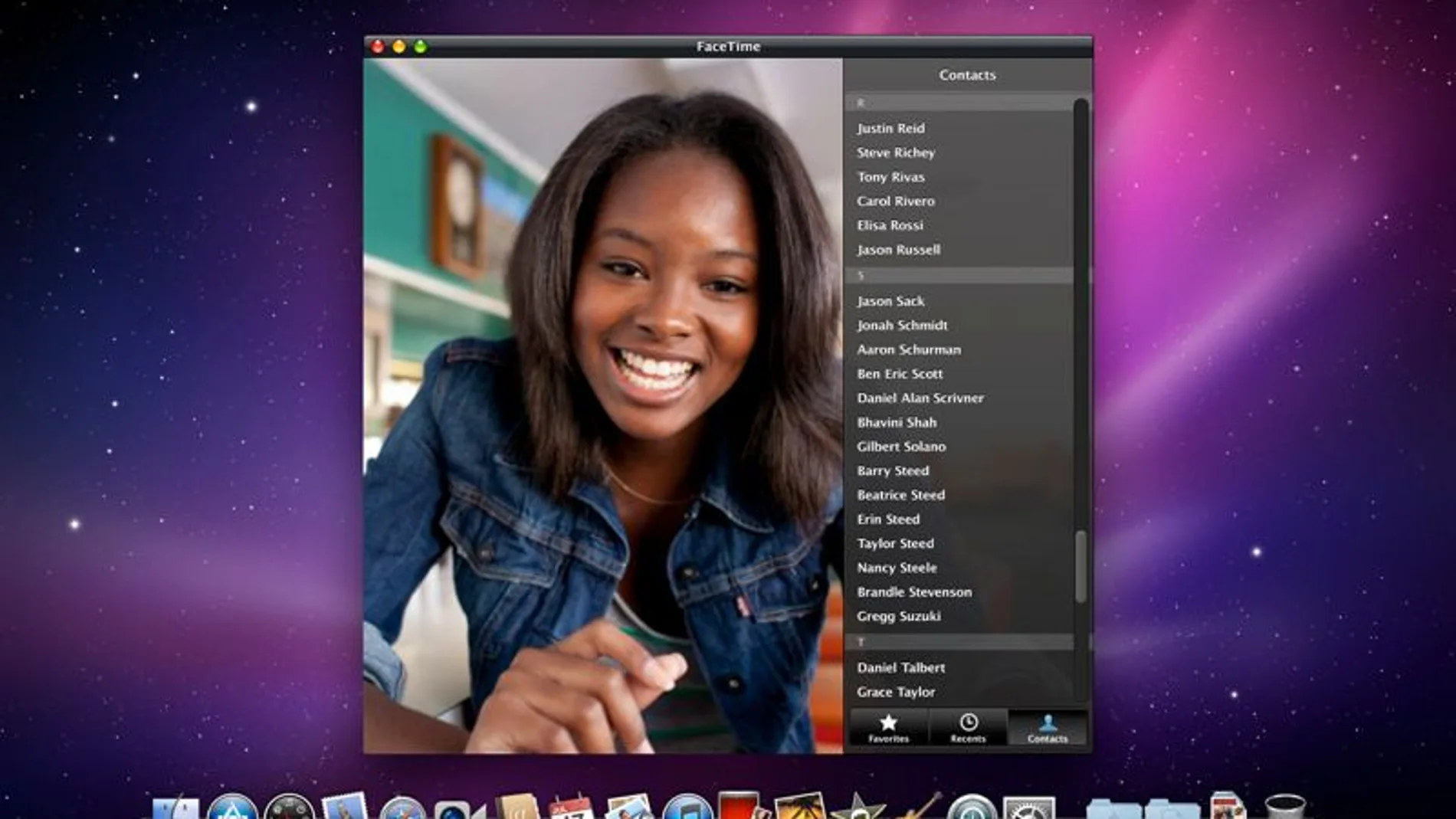Pick Erin Steed from contacts

(888, 519)
